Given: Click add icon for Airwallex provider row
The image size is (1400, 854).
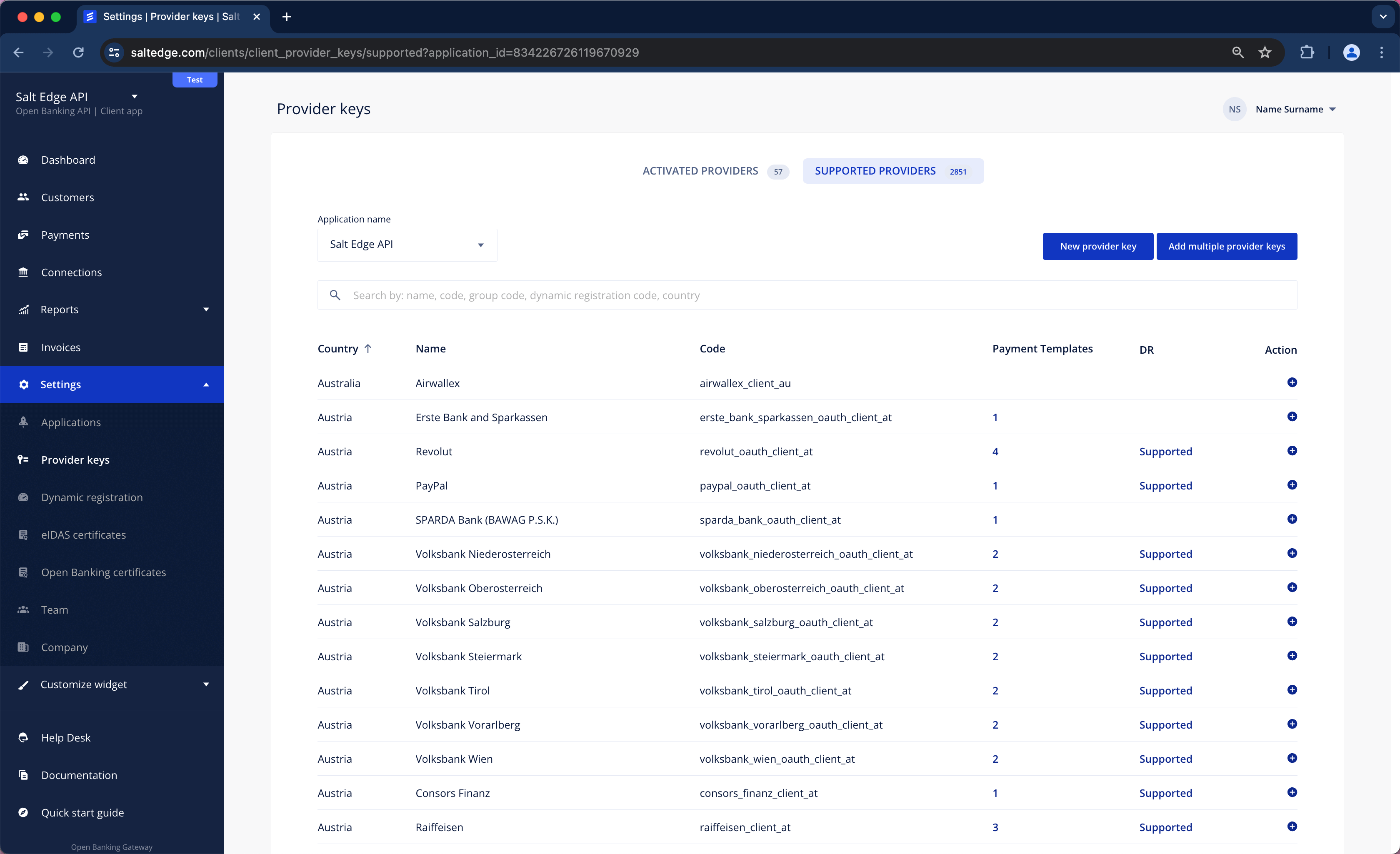Looking at the screenshot, I should click(1292, 382).
